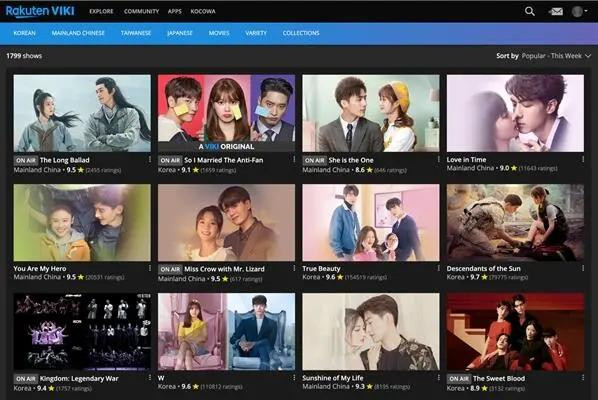Click the dropdown chevron next to This Week
Viewport: 598px width, 400px height.
(x=588, y=56)
